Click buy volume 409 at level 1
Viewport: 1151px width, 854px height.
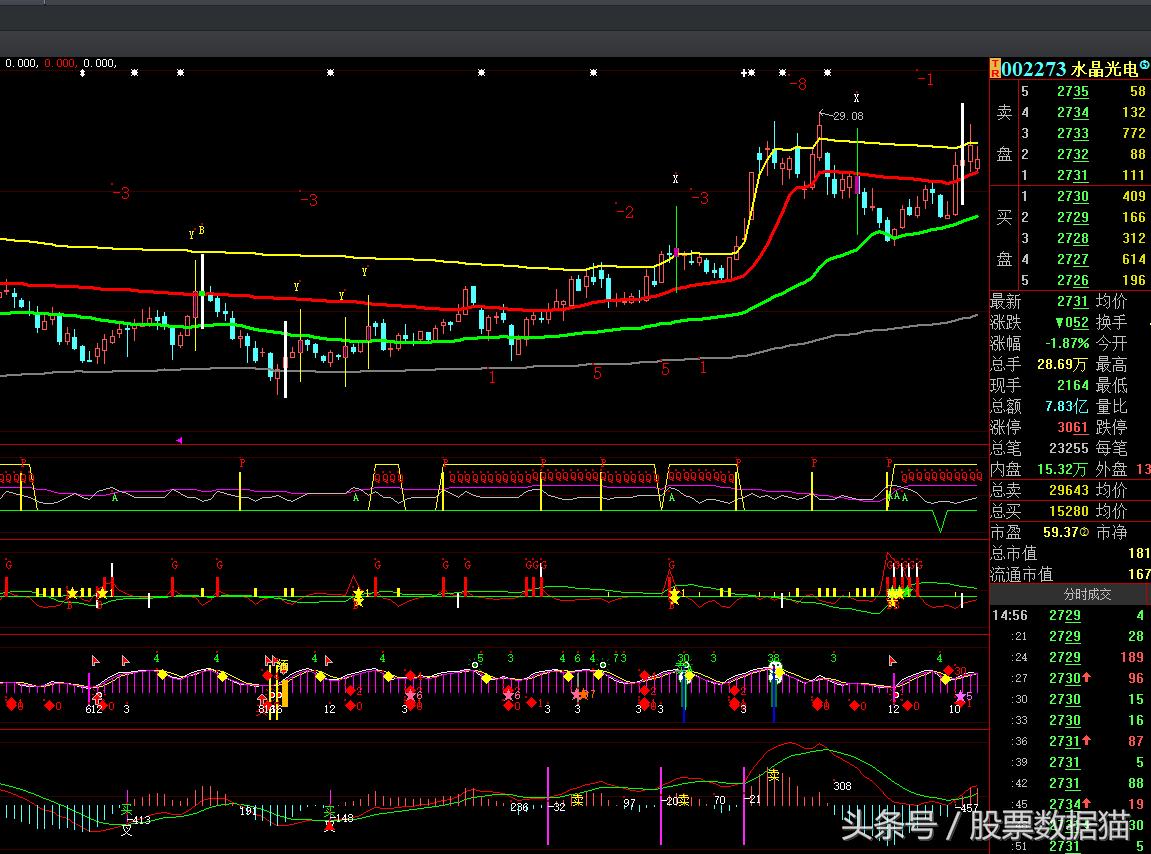tap(1133, 197)
